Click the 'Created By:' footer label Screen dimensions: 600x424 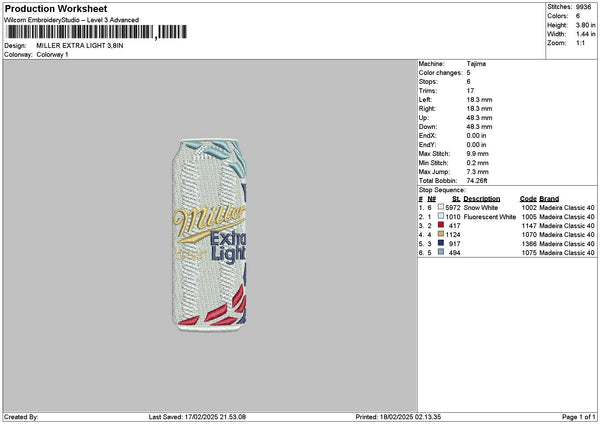click(21, 417)
